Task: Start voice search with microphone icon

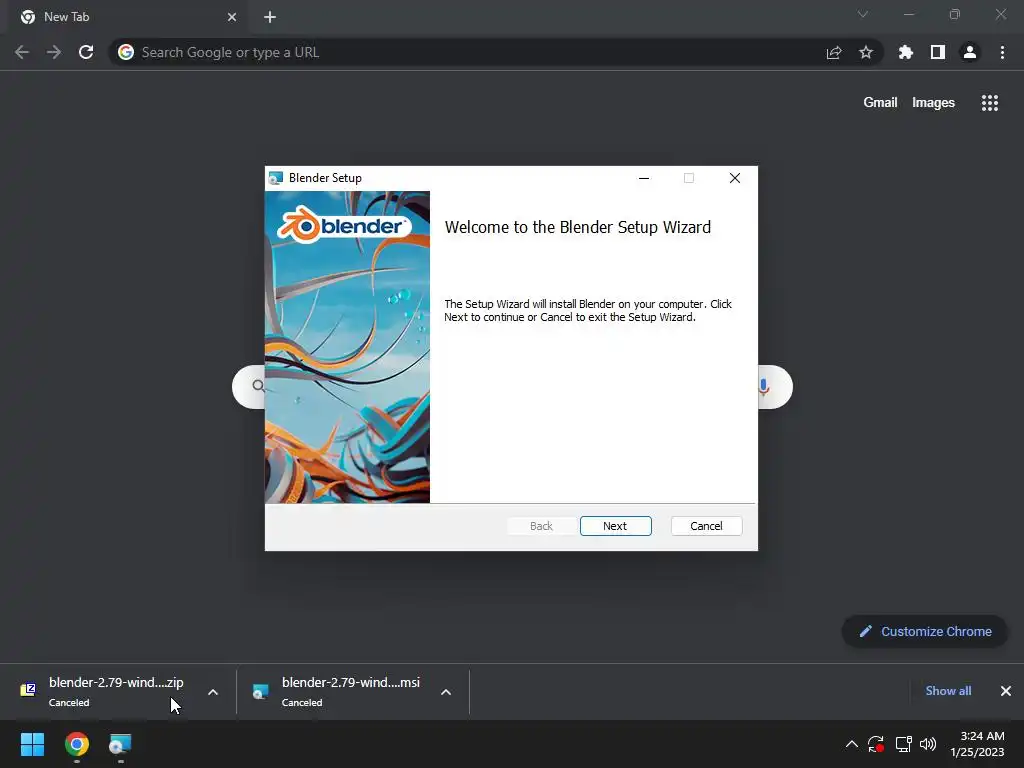Action: (x=763, y=387)
